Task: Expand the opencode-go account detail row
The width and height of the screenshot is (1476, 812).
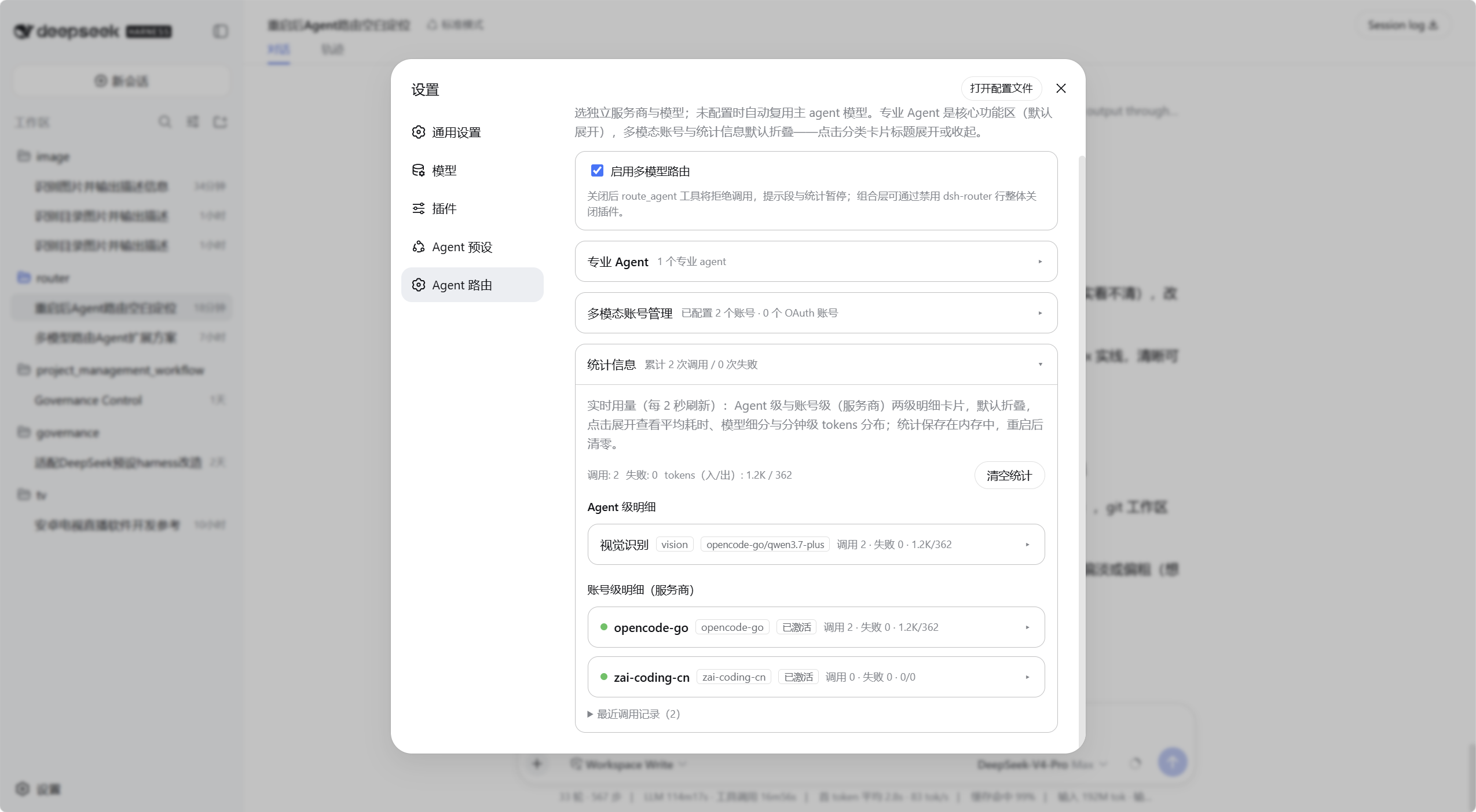Action: (816, 627)
